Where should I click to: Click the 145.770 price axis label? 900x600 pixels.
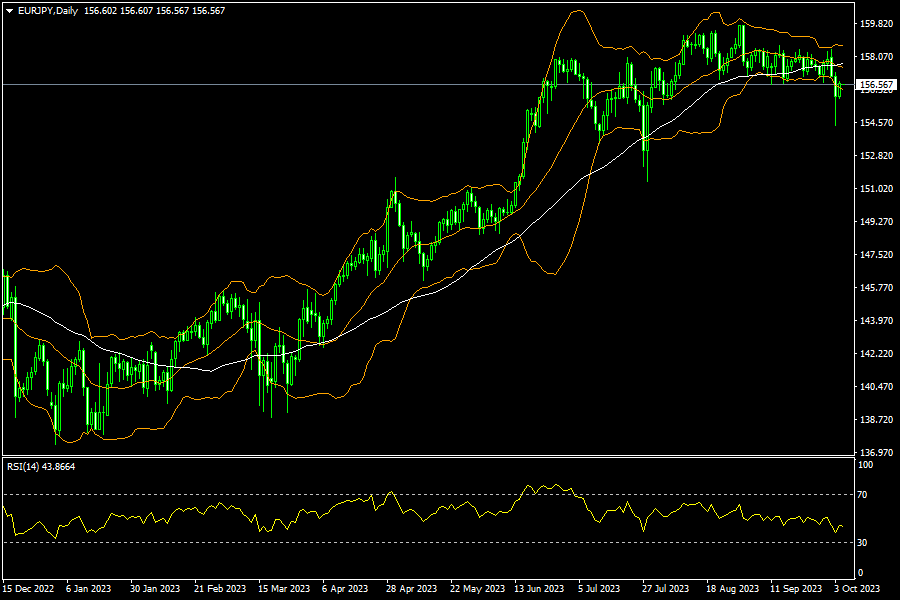click(x=876, y=288)
